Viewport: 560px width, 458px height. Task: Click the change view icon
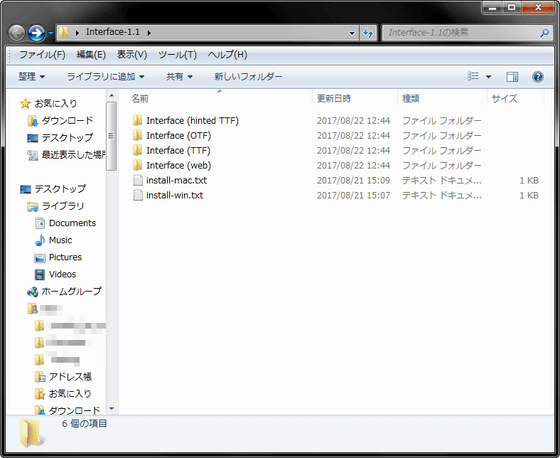tap(473, 76)
